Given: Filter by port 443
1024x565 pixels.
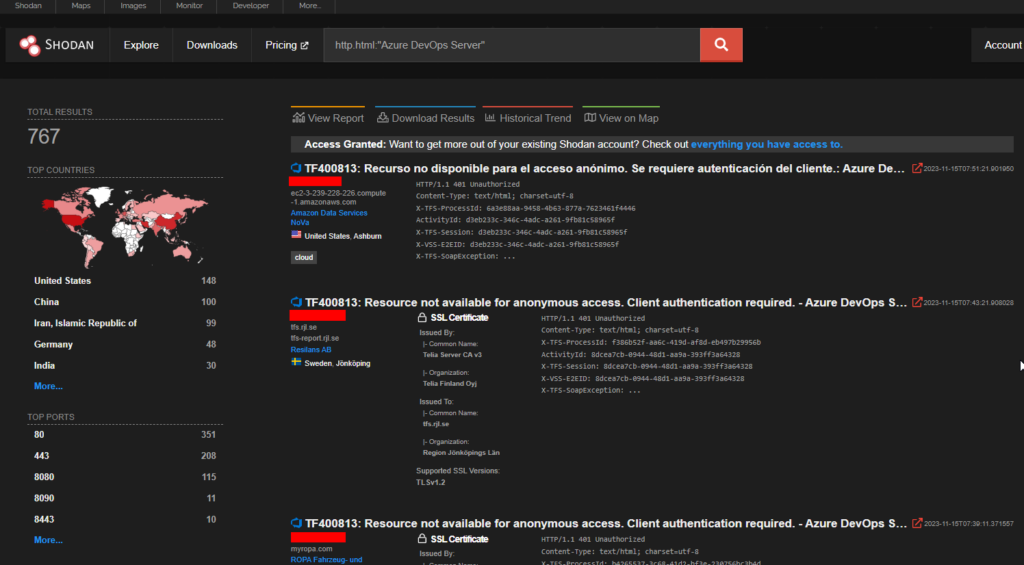Looking at the screenshot, I should [x=125, y=456].
